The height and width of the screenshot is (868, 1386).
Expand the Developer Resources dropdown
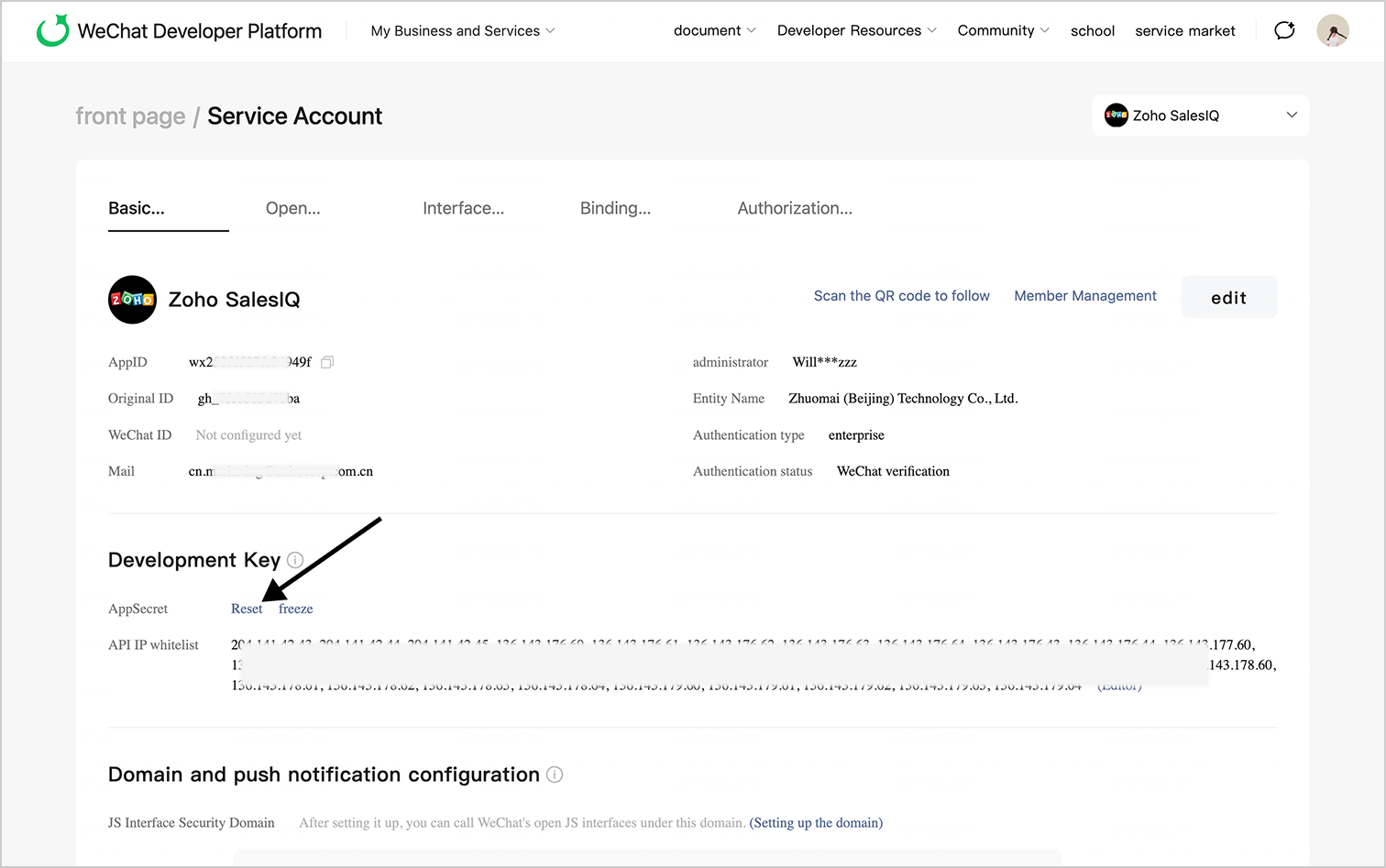(856, 30)
